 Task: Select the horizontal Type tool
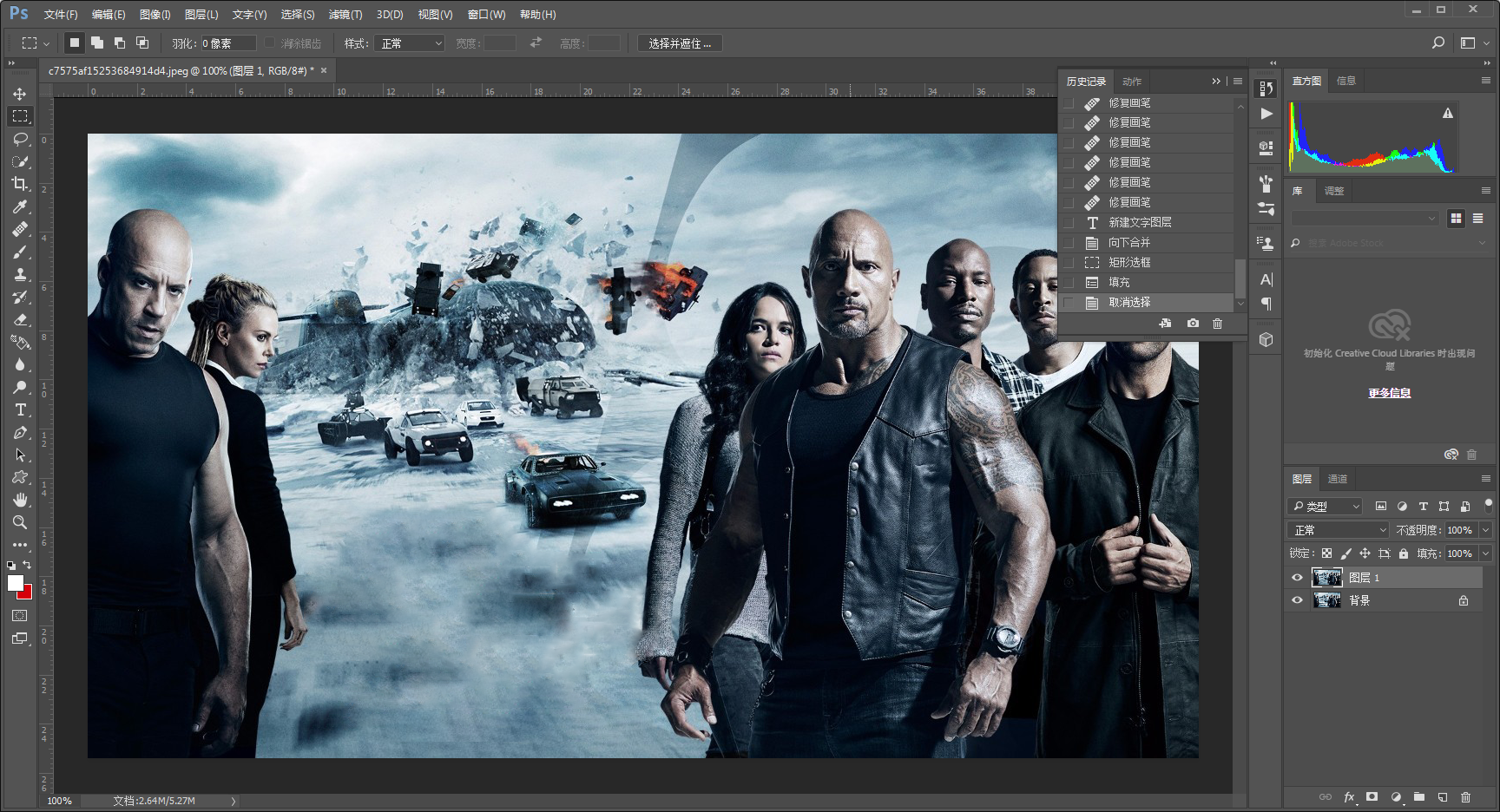pyautogui.click(x=20, y=409)
